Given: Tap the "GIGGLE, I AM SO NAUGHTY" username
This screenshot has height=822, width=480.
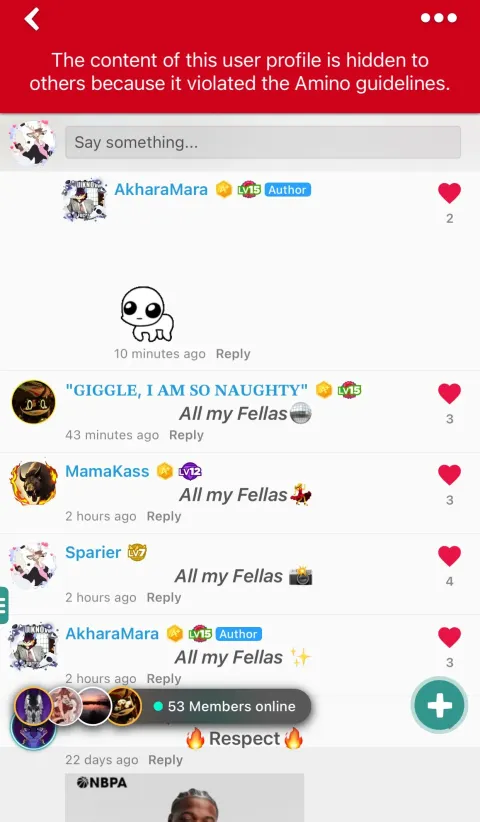Looking at the screenshot, I should [x=186, y=390].
